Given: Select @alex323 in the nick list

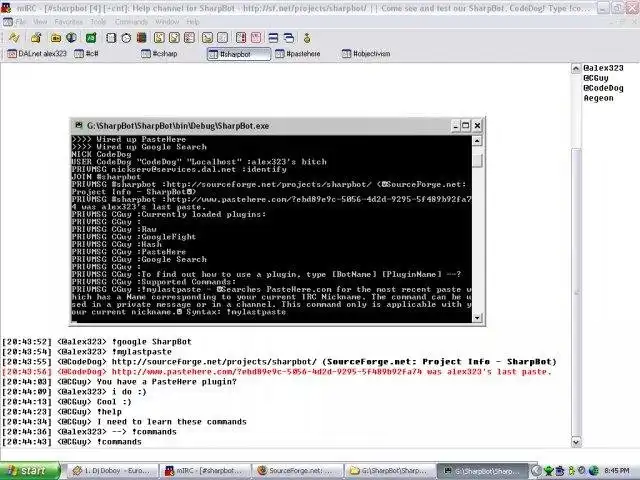Looking at the screenshot, I should click(x=603, y=68).
